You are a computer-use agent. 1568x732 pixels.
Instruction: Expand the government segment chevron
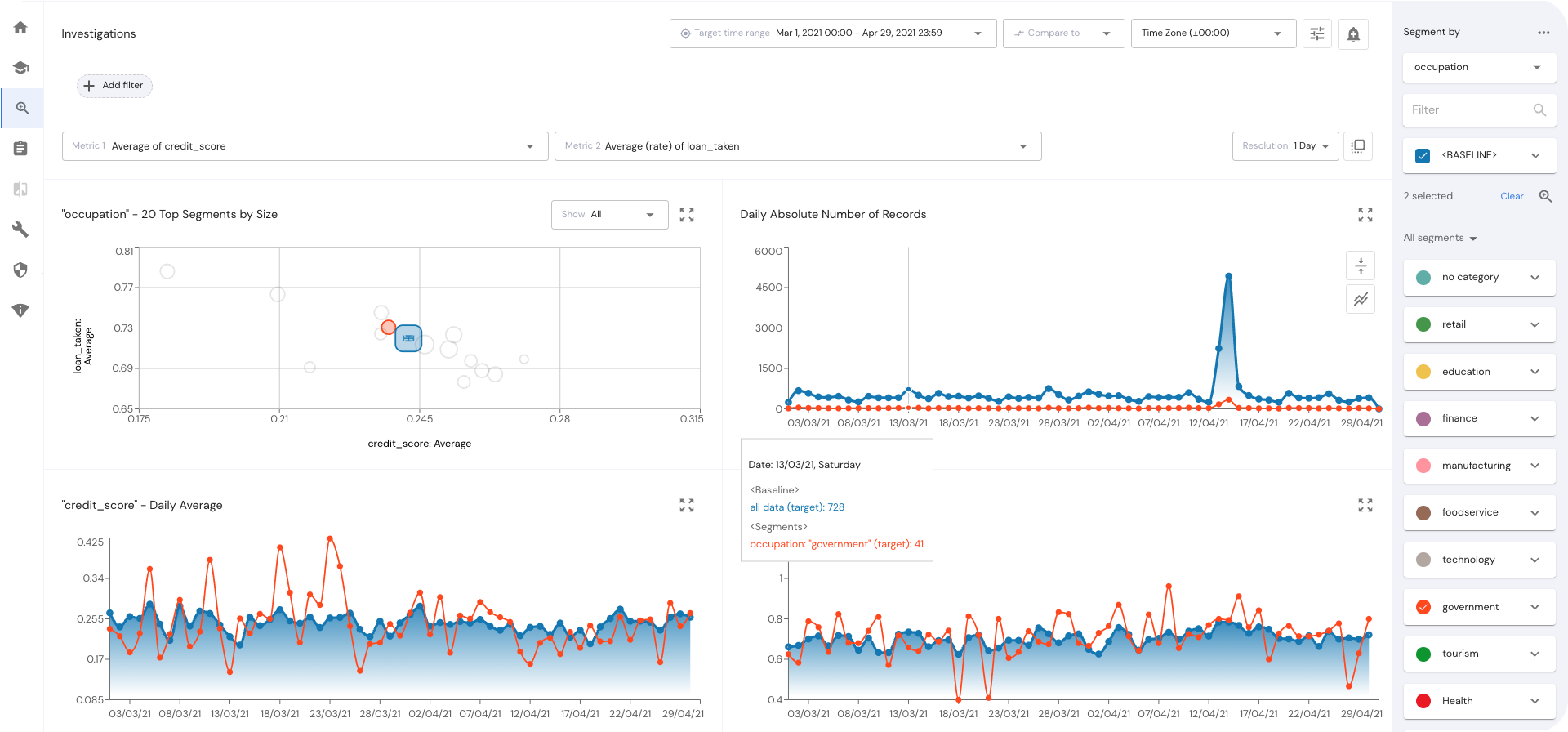tap(1535, 607)
